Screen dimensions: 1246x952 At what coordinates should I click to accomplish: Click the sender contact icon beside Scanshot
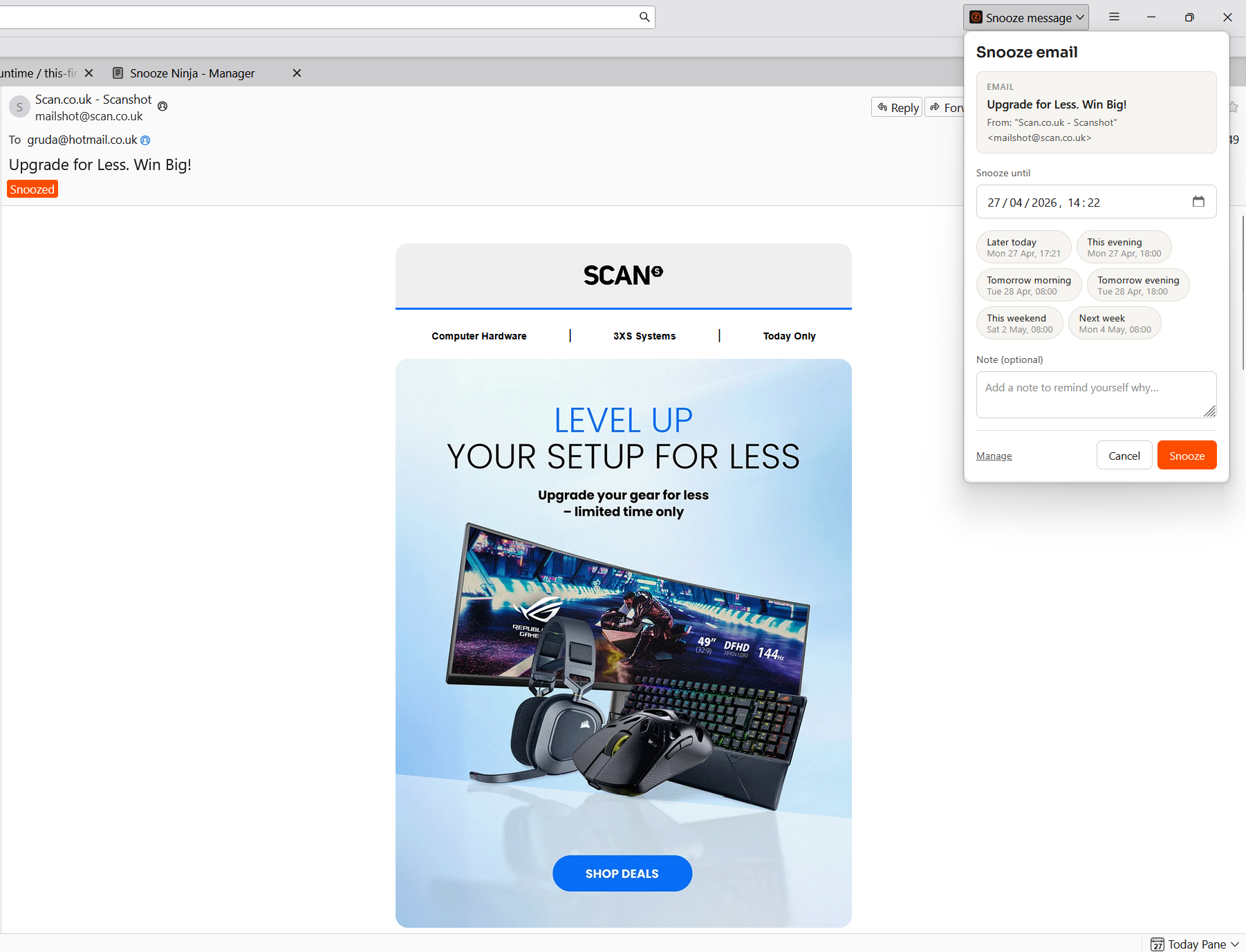tap(162, 106)
